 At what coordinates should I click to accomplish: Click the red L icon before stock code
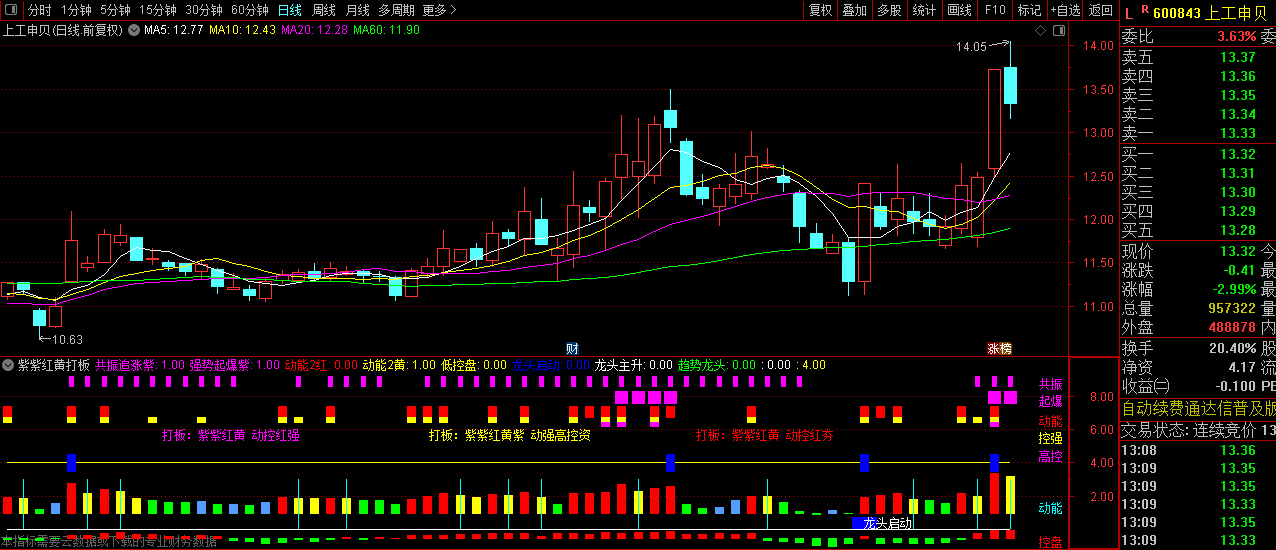(1128, 13)
